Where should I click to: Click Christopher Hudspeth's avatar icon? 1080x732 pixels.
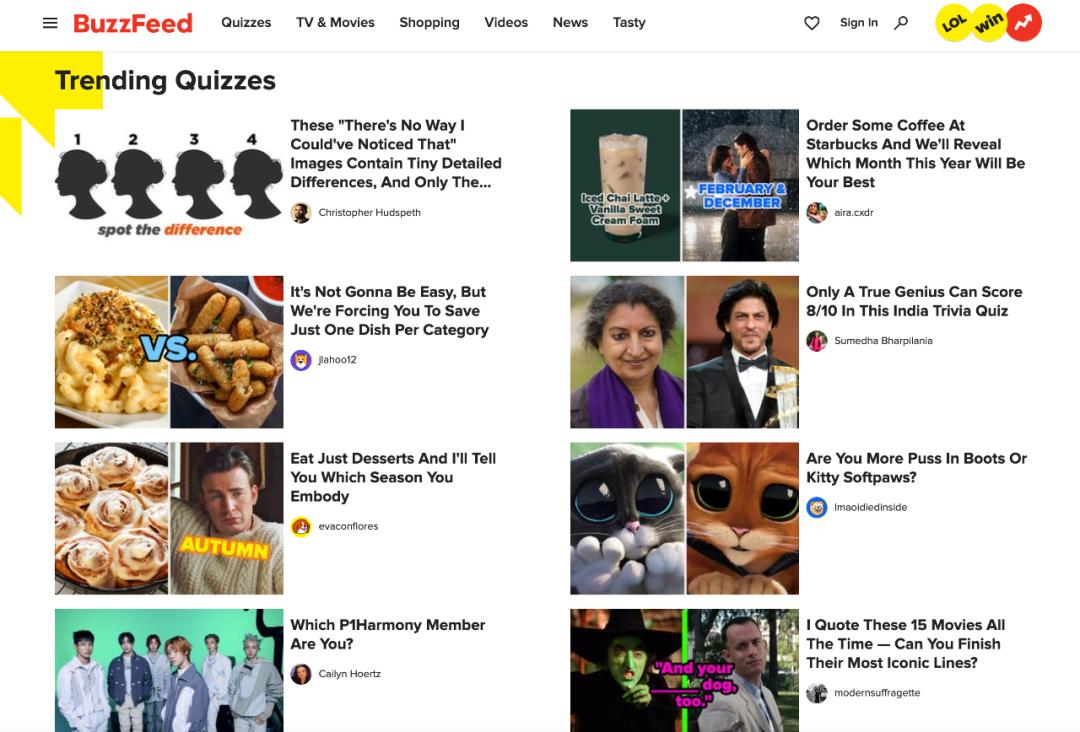click(301, 213)
